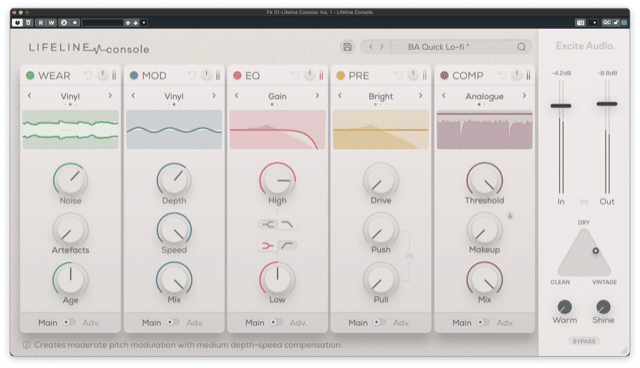Viewport: 640px width, 368px height.
Task: Click the level meter icon in the COMP header
Action: 529,75
